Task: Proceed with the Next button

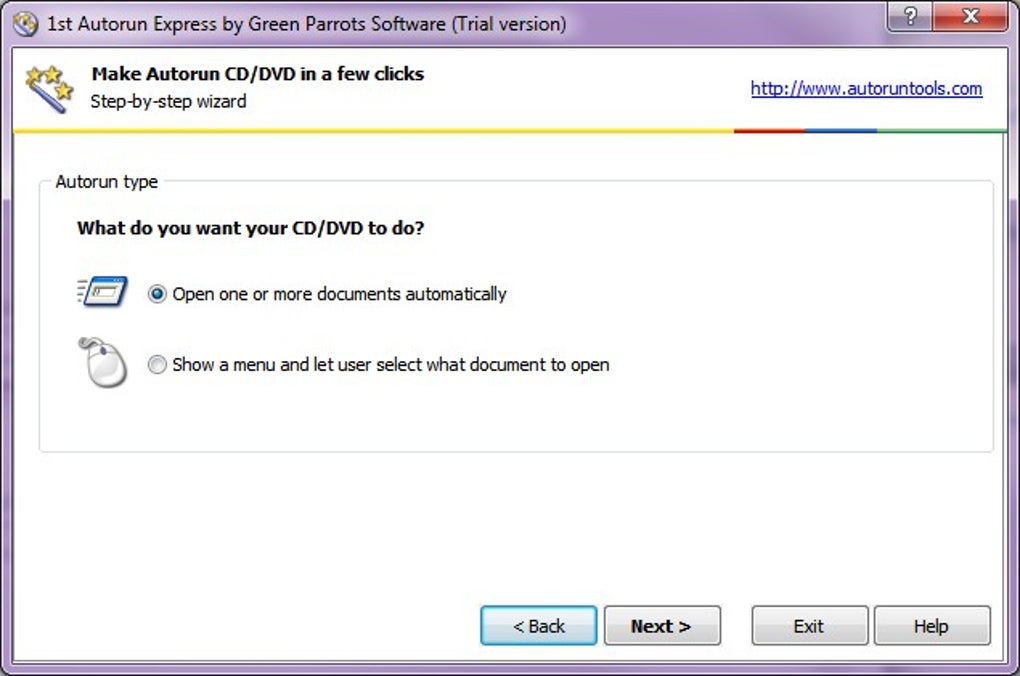Action: click(x=661, y=626)
